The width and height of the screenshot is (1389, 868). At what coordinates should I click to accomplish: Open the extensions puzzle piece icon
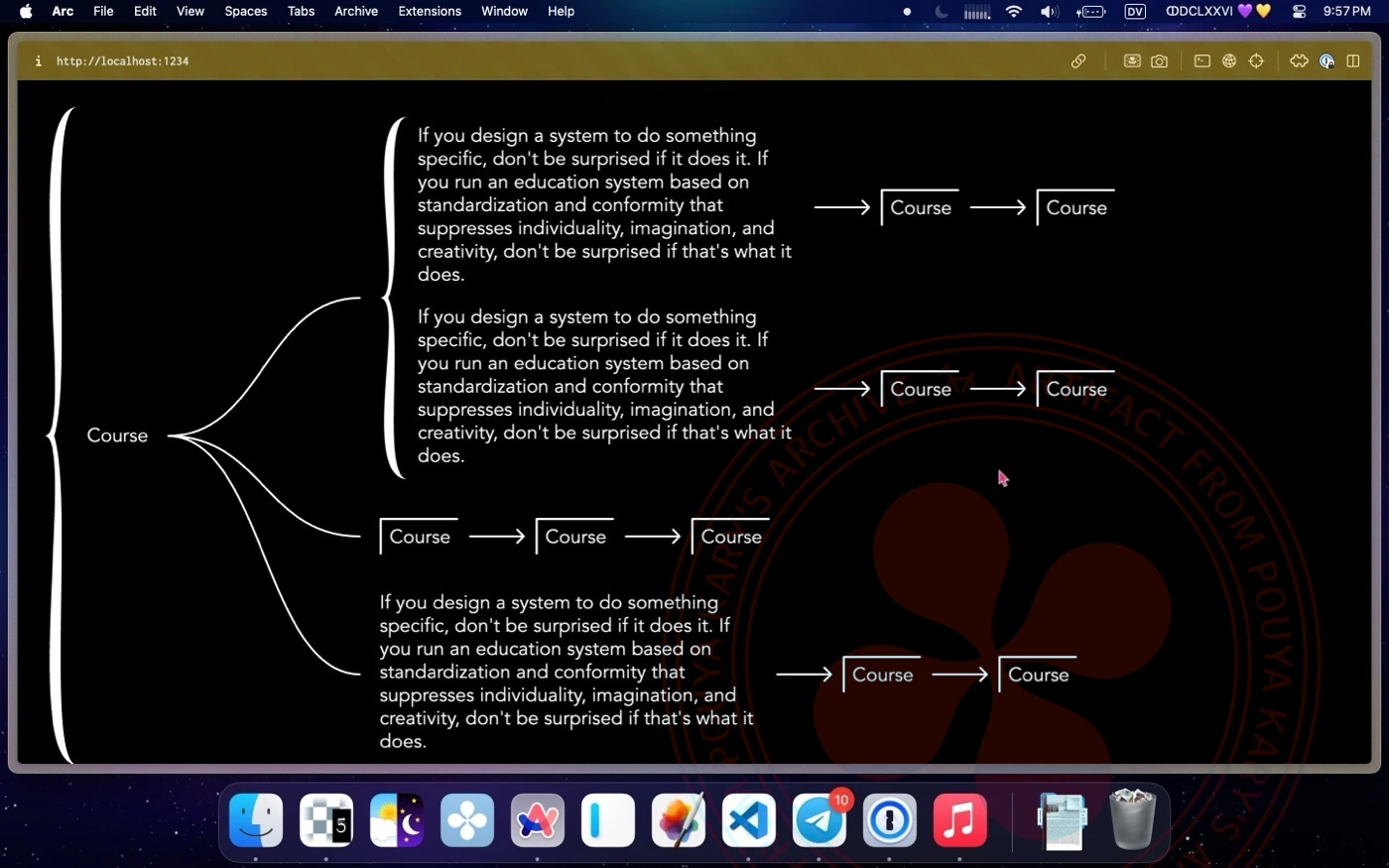click(x=1299, y=62)
